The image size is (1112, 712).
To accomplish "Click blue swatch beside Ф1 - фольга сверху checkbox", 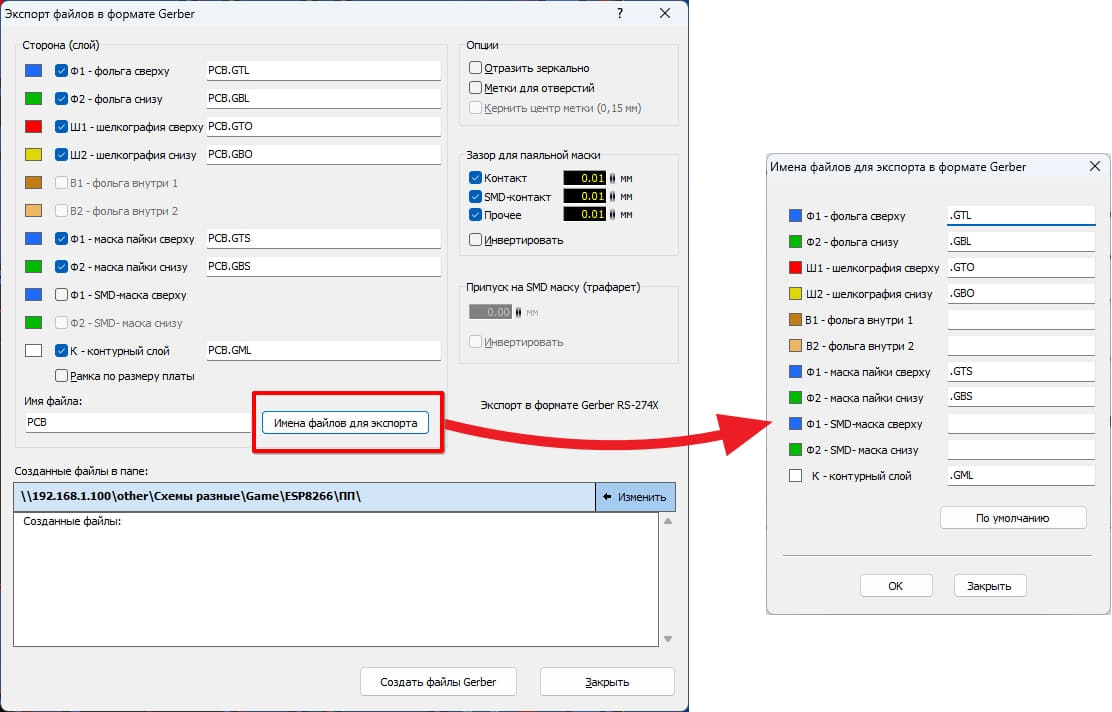I will [x=33, y=71].
